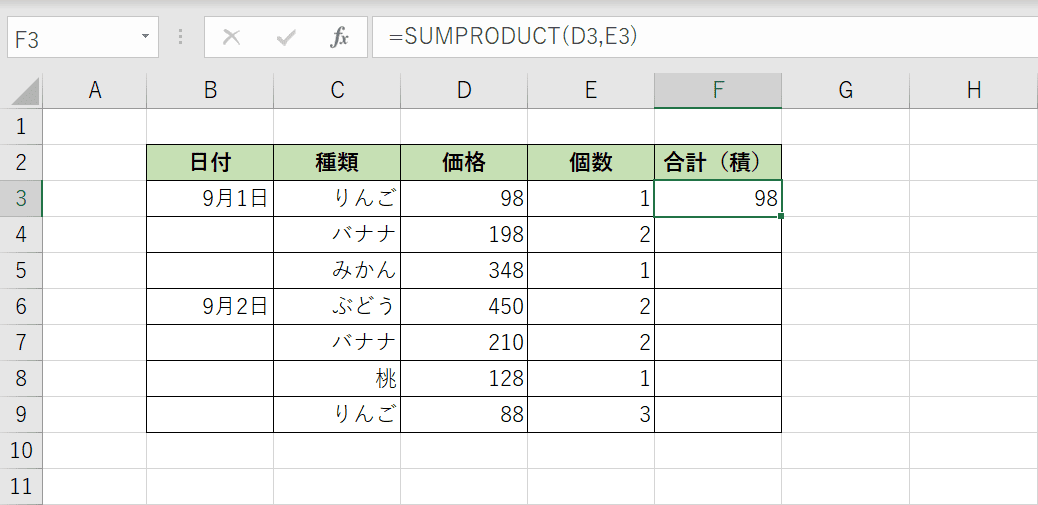Select row 8 header
The image size is (1038, 505).
coord(21,379)
